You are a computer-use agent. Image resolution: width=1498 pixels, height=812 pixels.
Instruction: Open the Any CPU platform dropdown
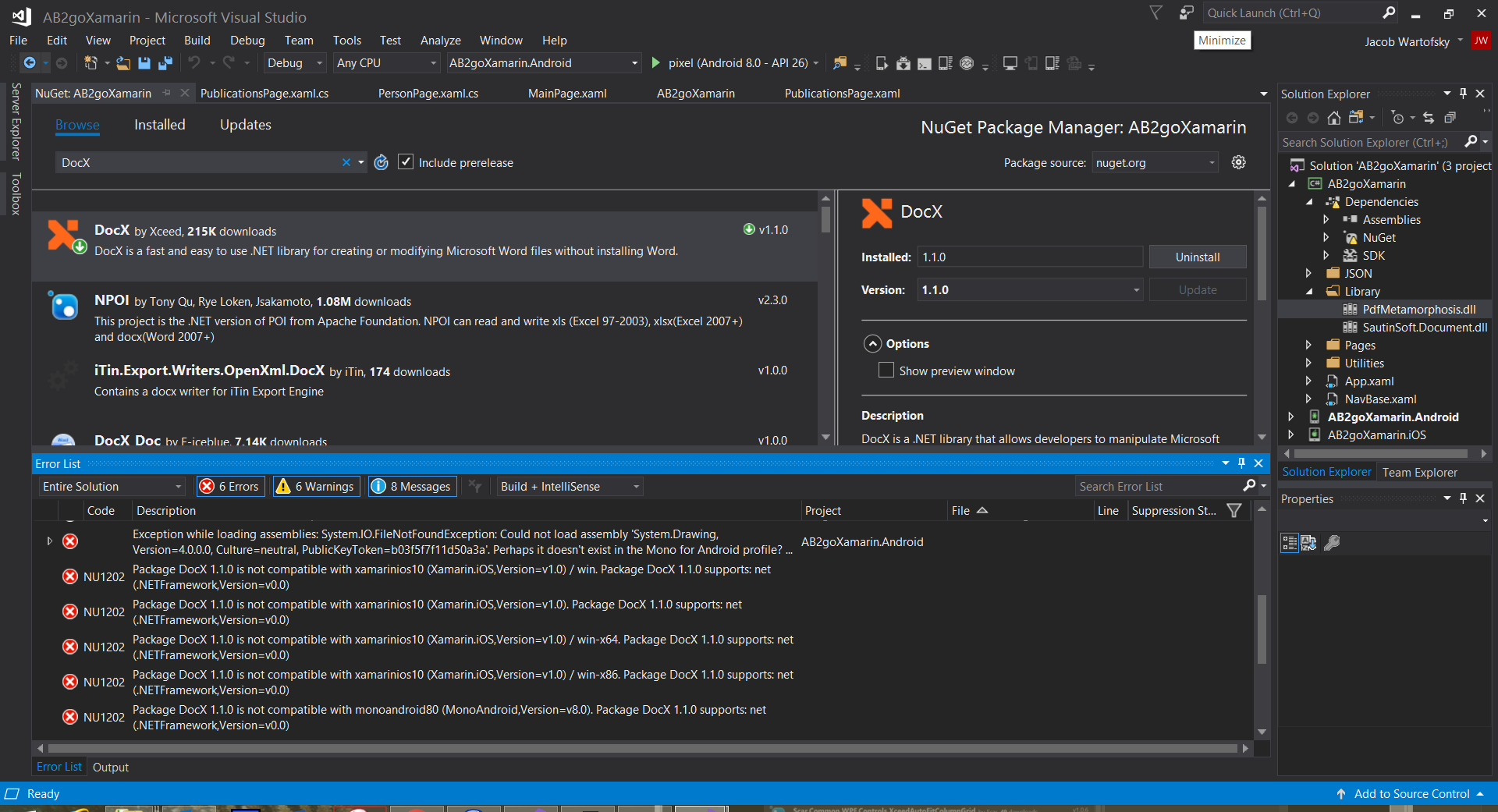click(x=386, y=63)
